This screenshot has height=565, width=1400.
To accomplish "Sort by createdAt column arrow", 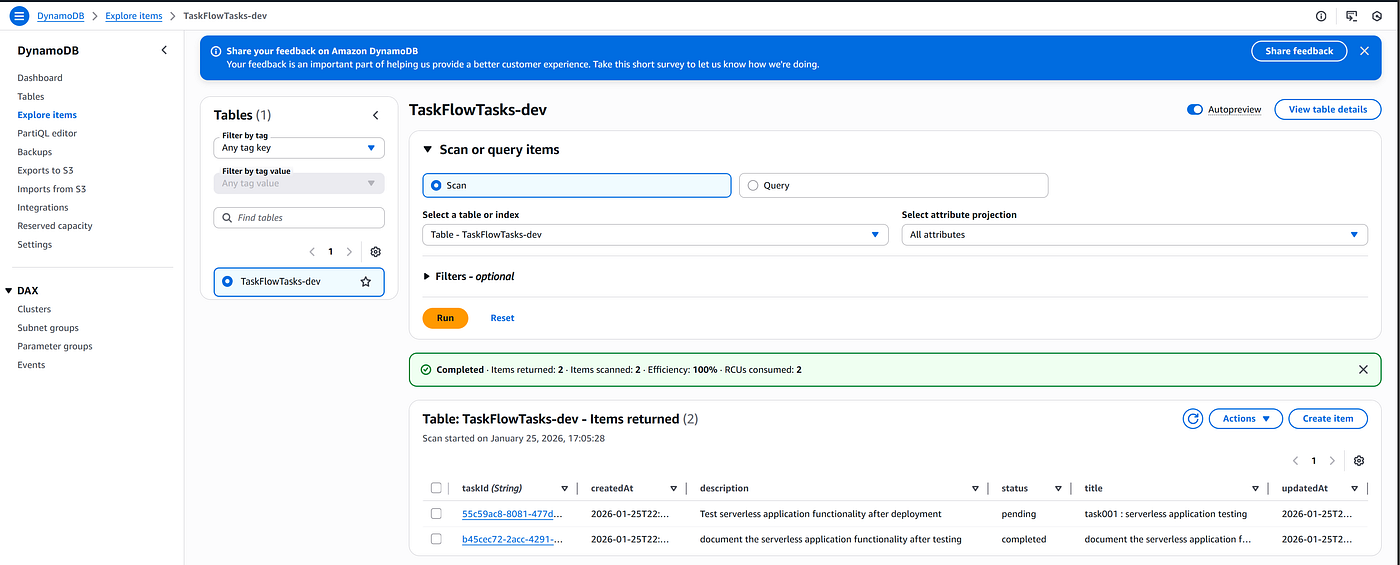I will tap(673, 488).
